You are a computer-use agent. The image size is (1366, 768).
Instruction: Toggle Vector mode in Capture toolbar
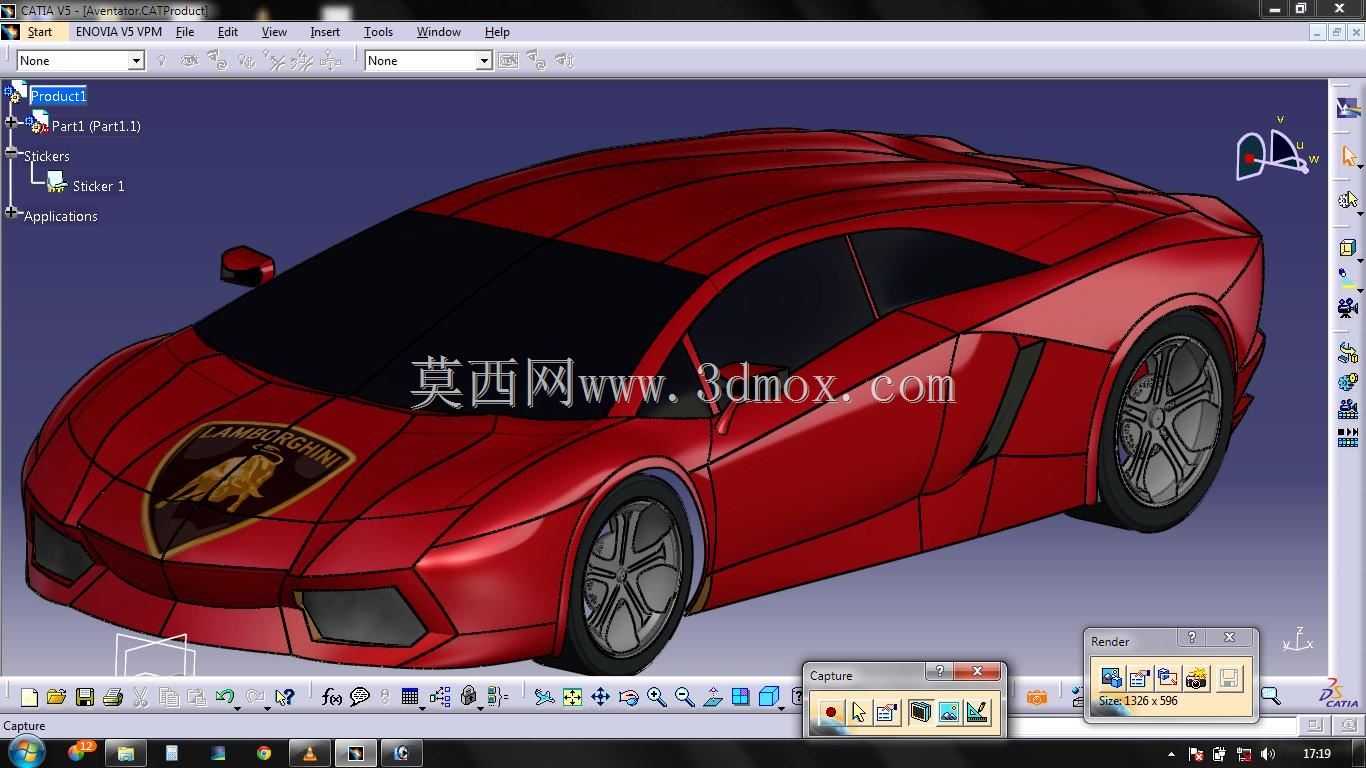pyautogui.click(x=976, y=712)
